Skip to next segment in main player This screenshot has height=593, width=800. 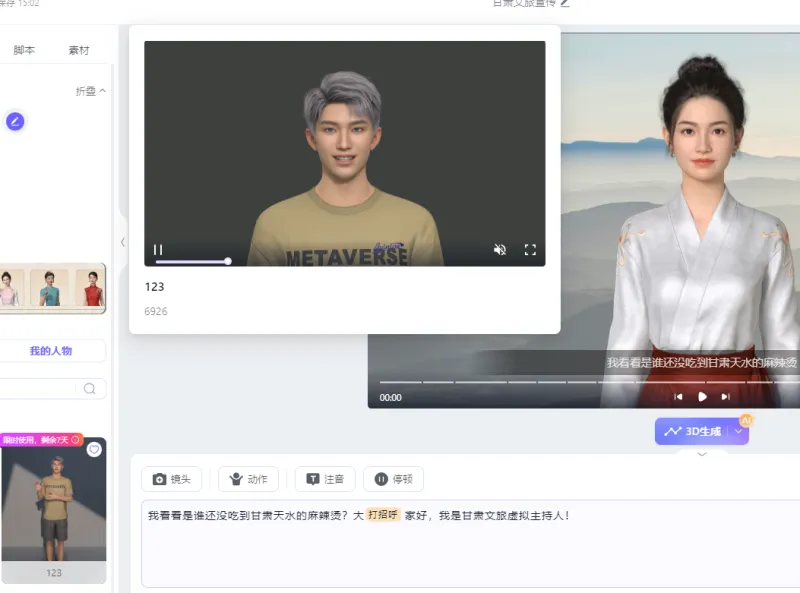pos(726,397)
